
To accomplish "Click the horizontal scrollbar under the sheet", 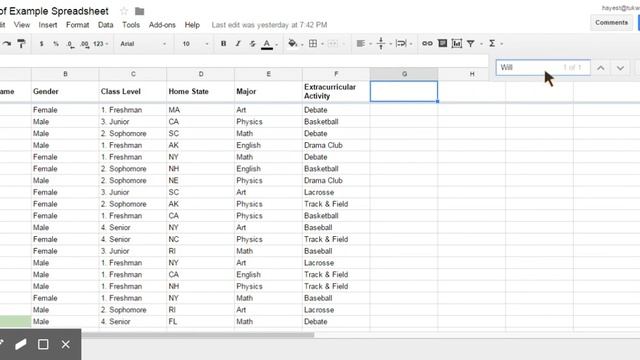I will pos(198,335).
